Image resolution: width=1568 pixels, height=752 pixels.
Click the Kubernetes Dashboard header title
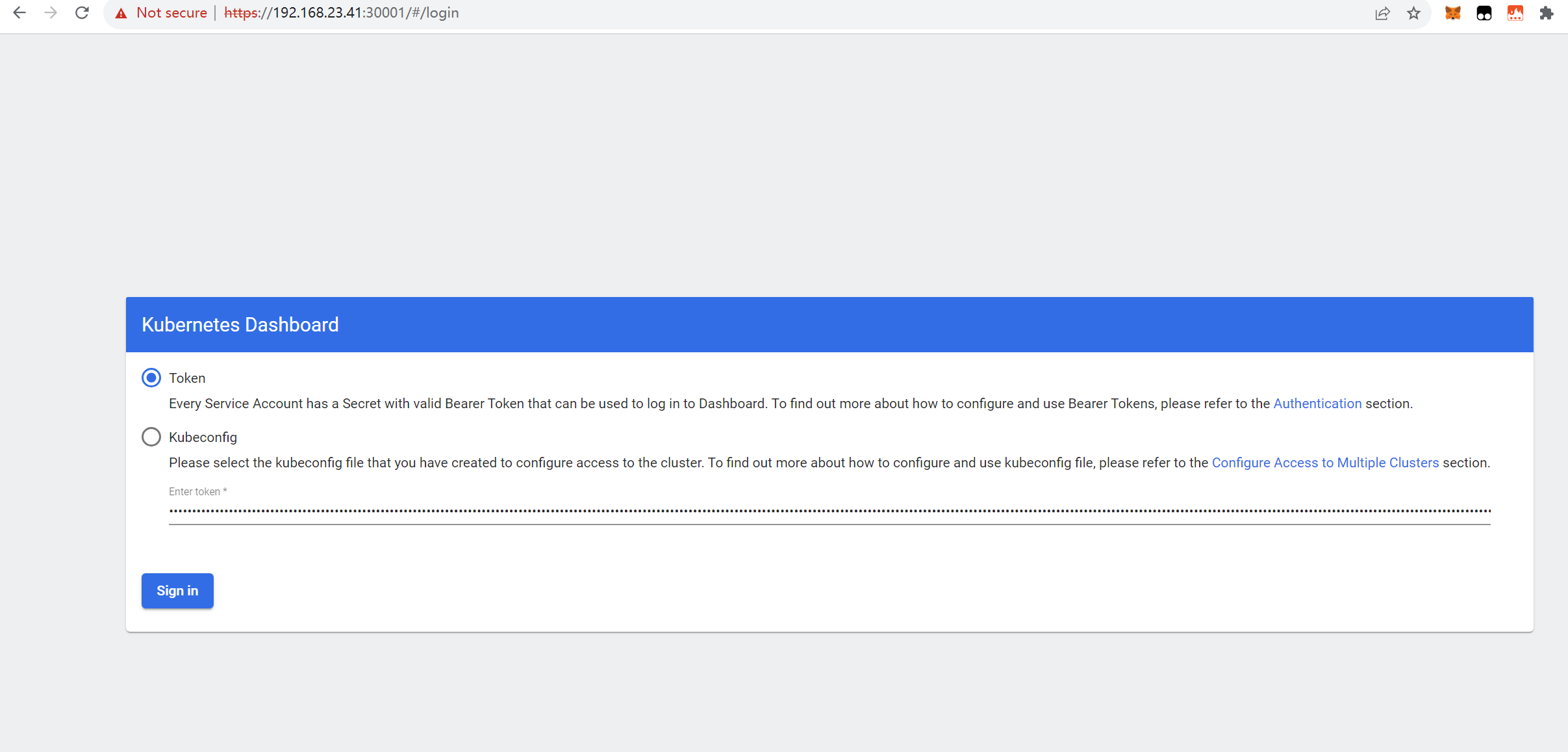pyautogui.click(x=240, y=325)
